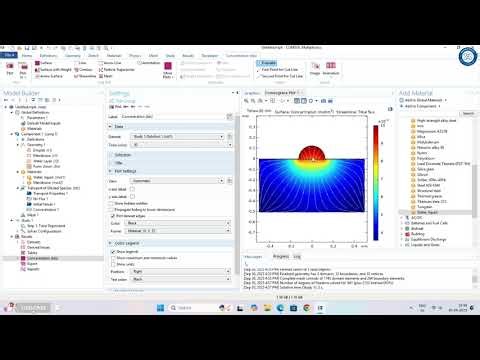Enable Show maximum and minimum values
Viewport: 480px width, 360px height.
(x=113, y=258)
